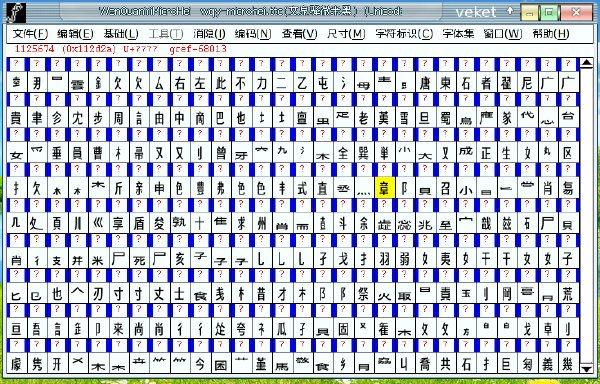The image size is (600, 384).
Task: Open the 尺寸(M) menu
Action: [346, 34]
